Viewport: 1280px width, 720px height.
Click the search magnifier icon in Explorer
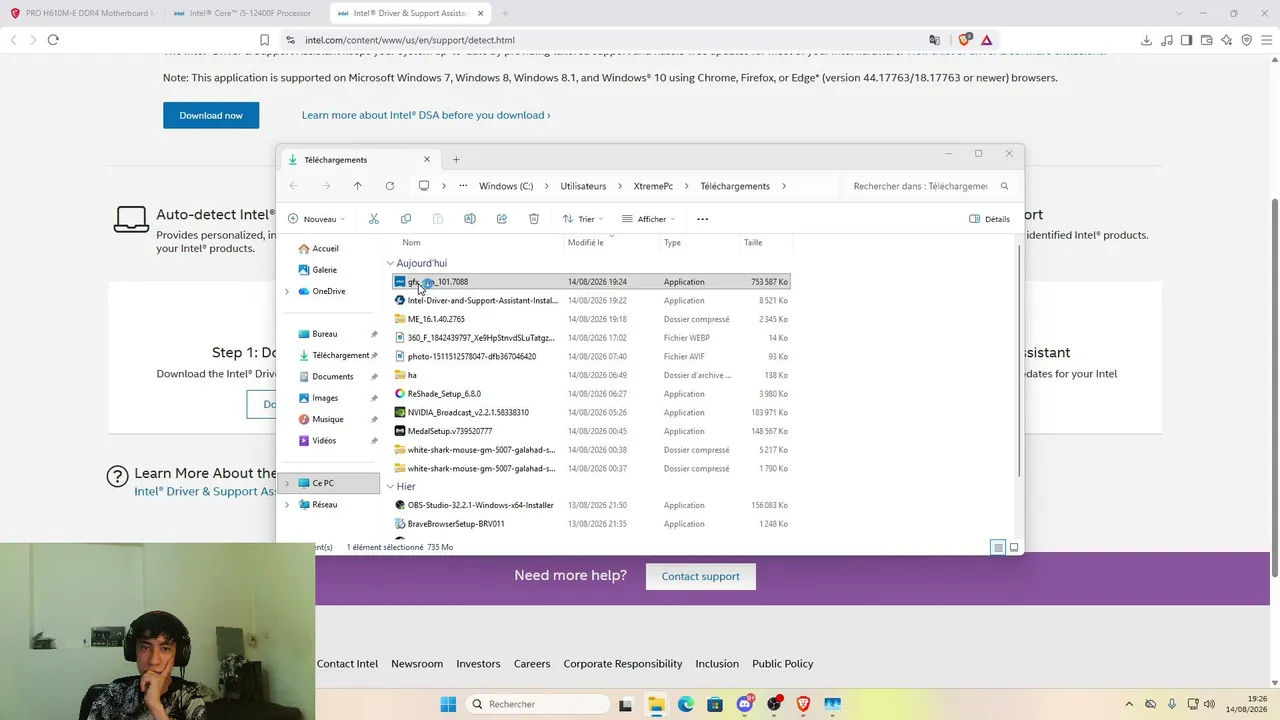tap(1005, 186)
